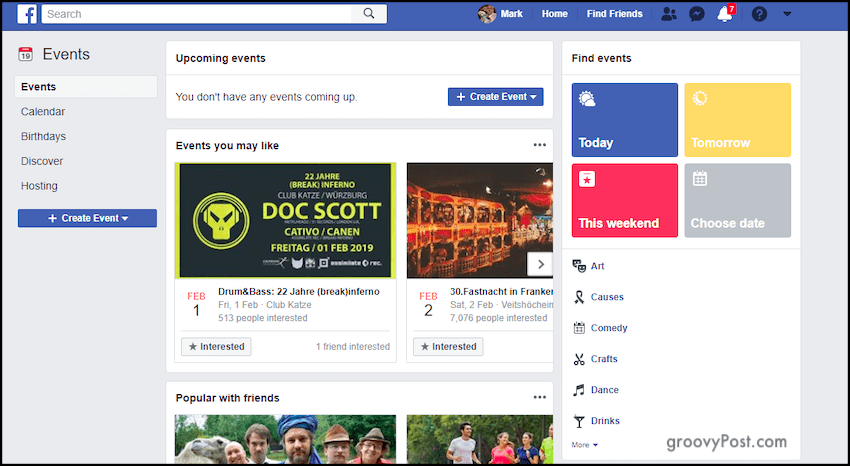Click the Fastnacht event photo
Image resolution: width=850 pixels, height=466 pixels.
coord(480,221)
